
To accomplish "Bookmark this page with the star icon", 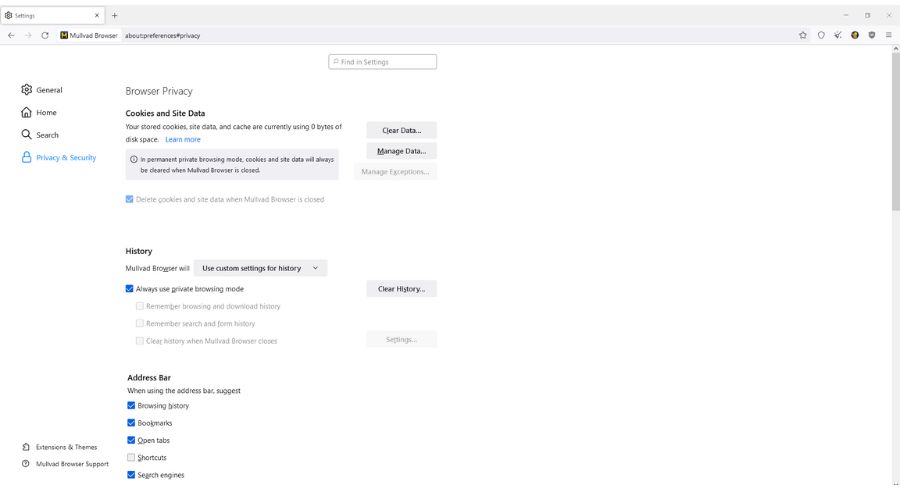I will [x=802, y=35].
